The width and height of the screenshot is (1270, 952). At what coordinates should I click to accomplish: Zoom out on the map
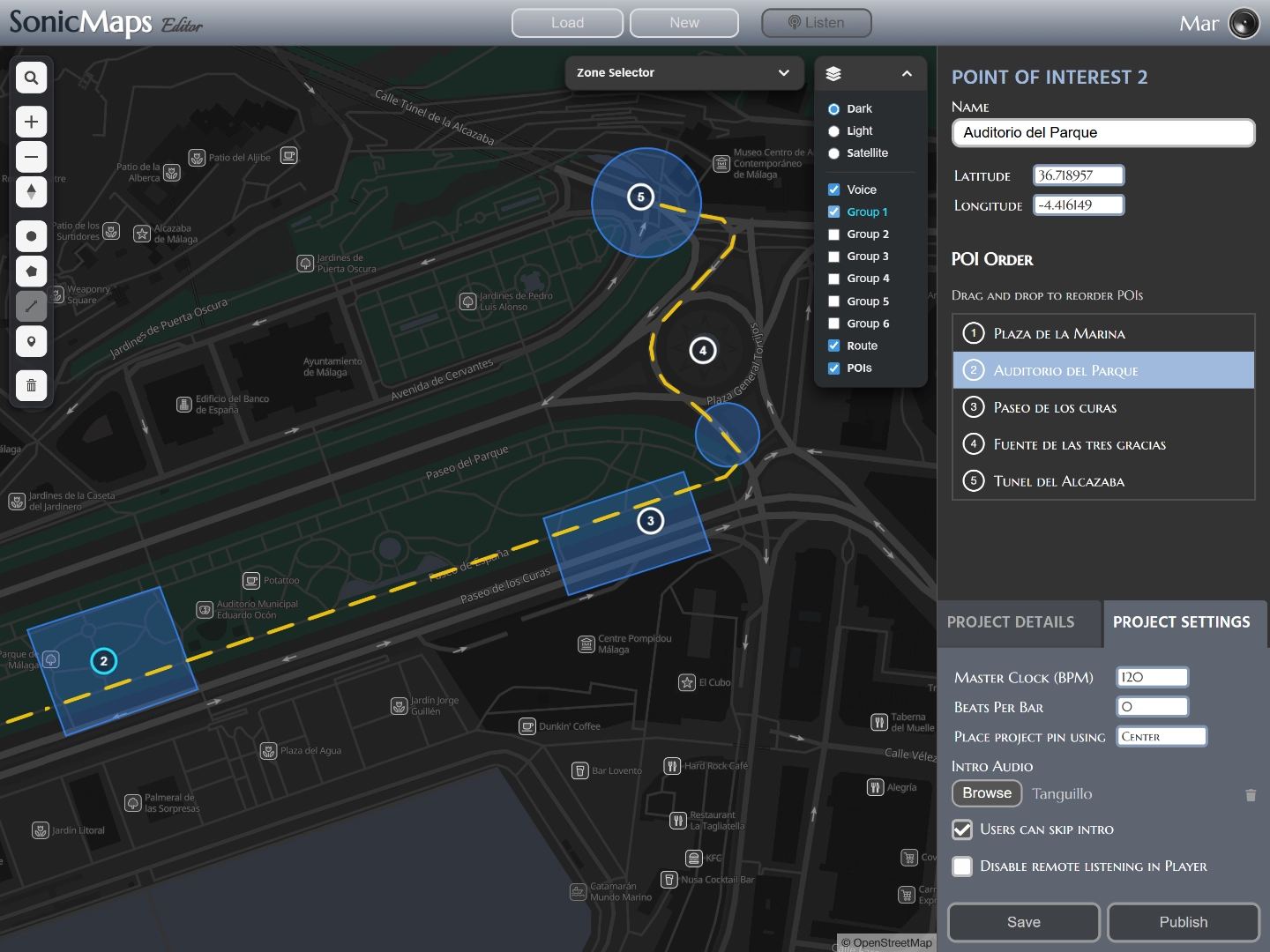coord(31,157)
